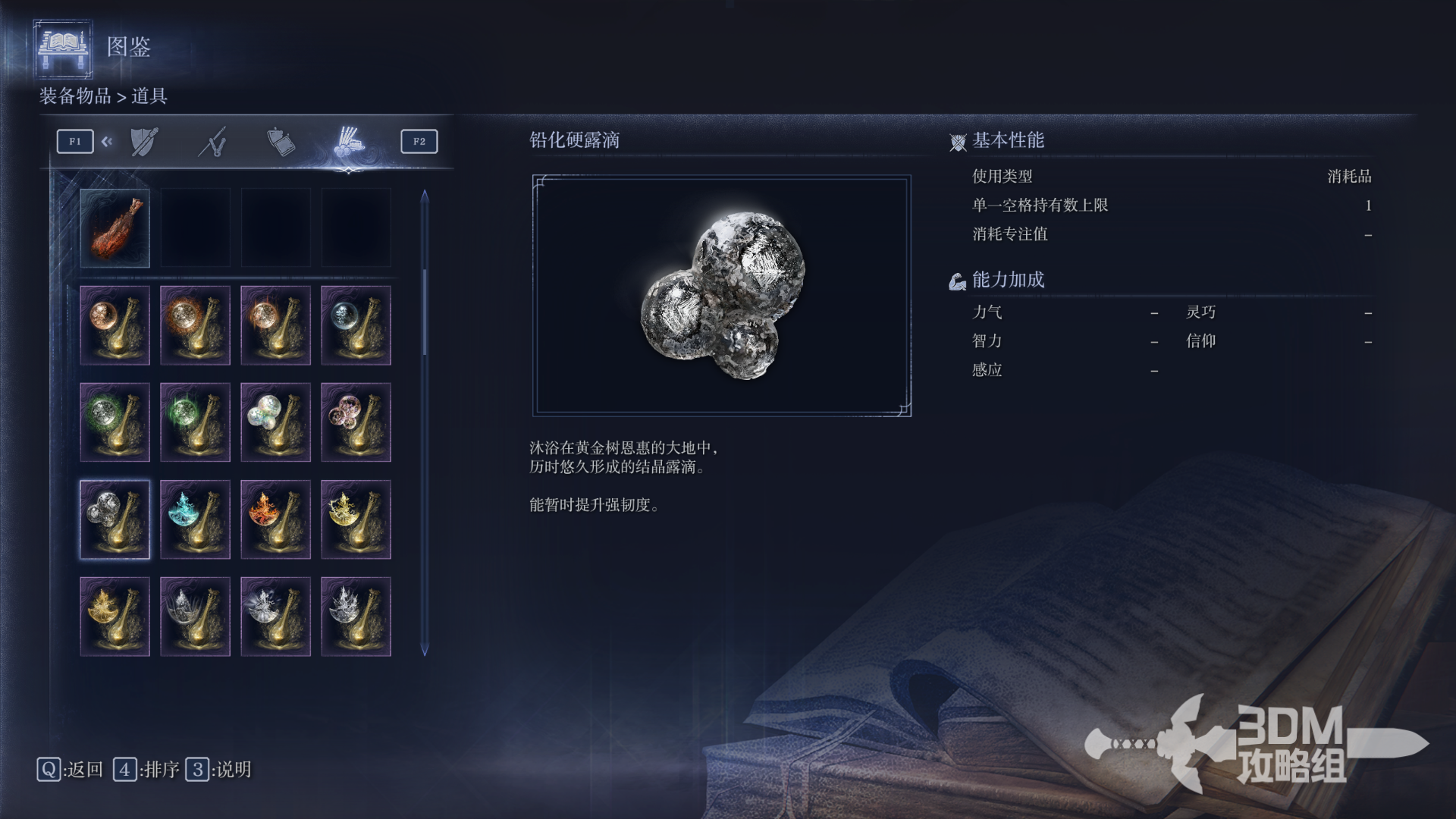
Task: Select the selected leaden hardtear flask icon
Action: pos(115,519)
